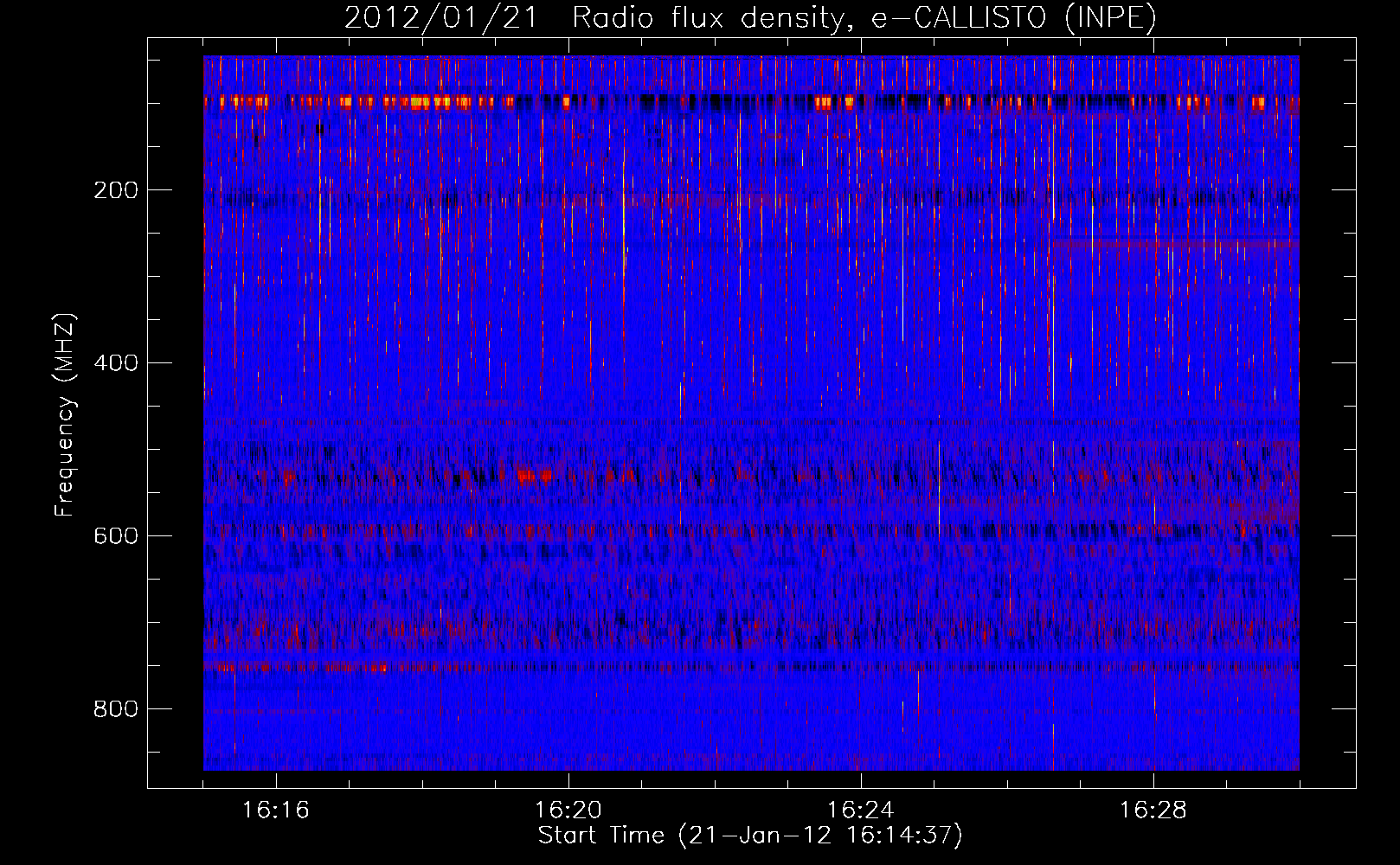The image size is (1400, 865).
Task: Click the 600 frequency tick label
Action: point(116,536)
